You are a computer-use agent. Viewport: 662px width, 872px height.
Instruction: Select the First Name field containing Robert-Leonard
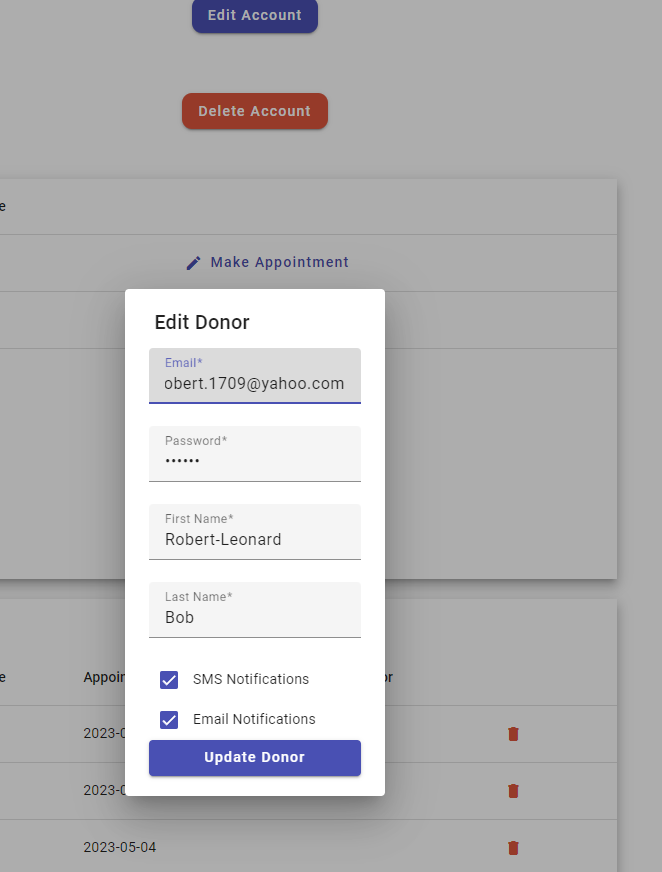tap(254, 539)
